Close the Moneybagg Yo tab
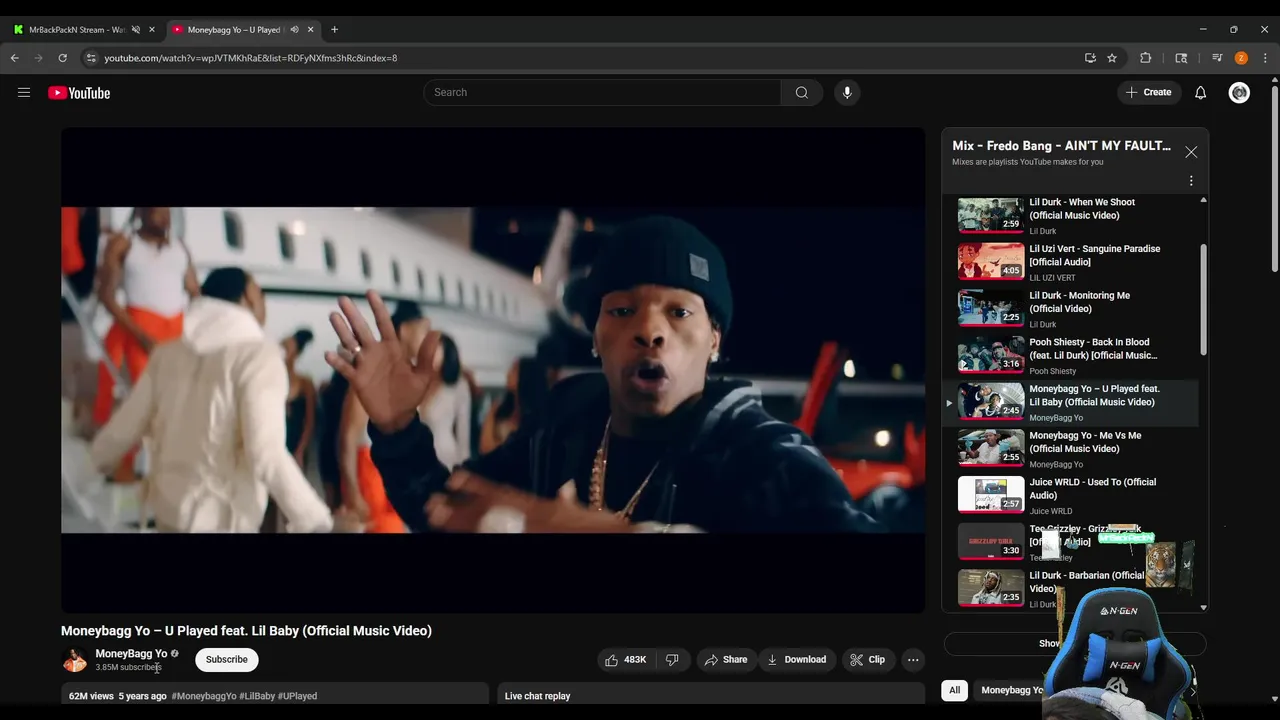Image resolution: width=1280 pixels, height=720 pixels. tap(310, 30)
